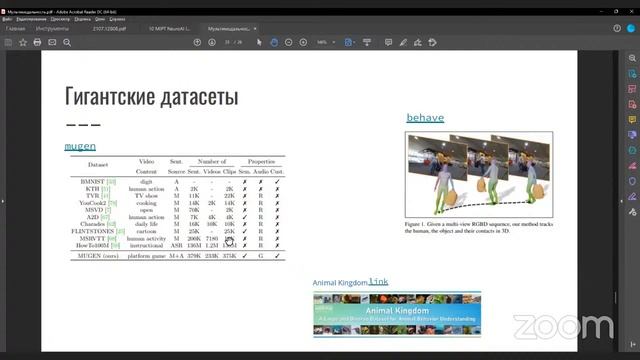Zoom out with minus icon
Image resolution: width=640 pixels, height=360 pixels.
tap(288, 42)
